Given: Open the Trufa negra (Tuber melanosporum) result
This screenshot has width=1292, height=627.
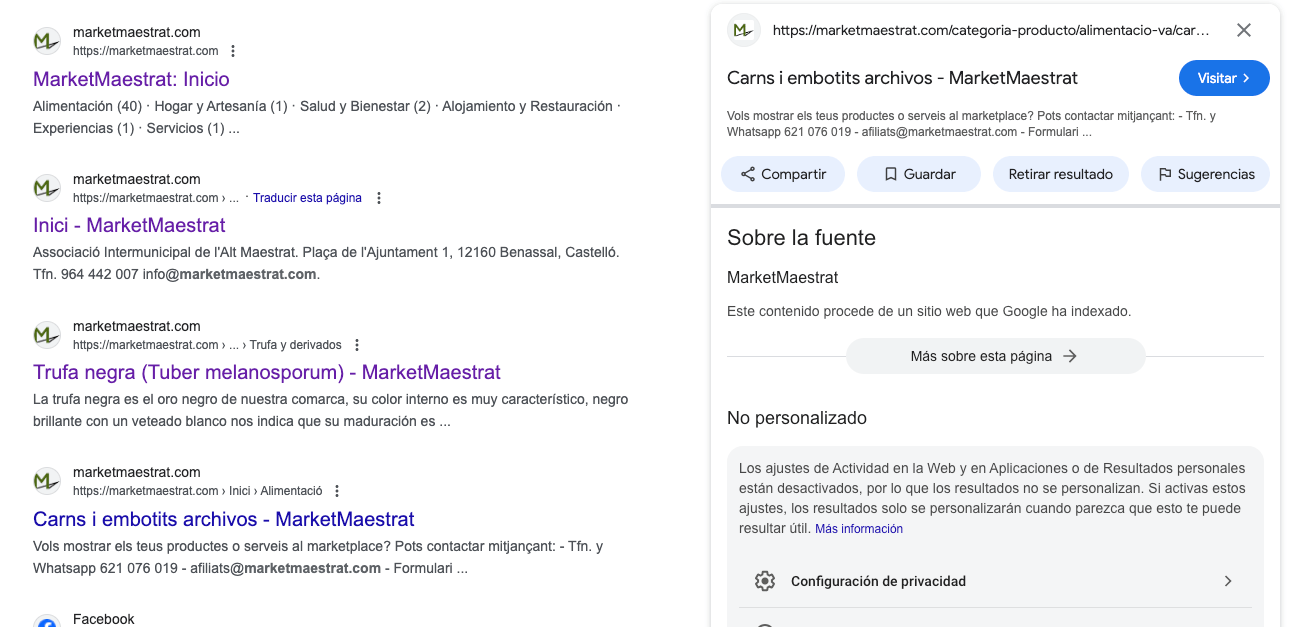Looking at the screenshot, I should tap(267, 372).
